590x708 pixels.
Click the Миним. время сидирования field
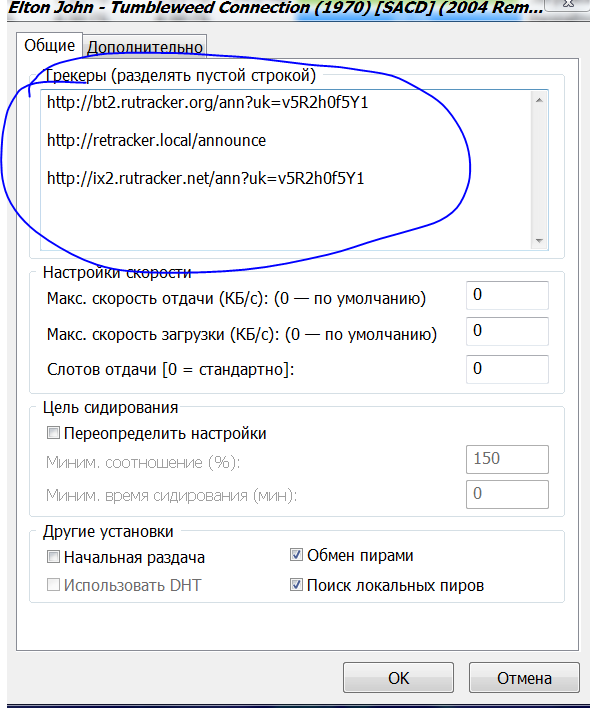(507, 494)
